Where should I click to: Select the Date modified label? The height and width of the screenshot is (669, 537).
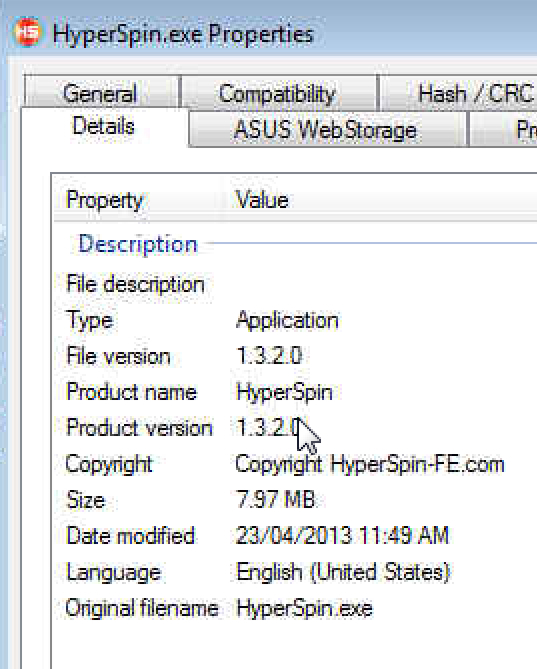tap(131, 535)
